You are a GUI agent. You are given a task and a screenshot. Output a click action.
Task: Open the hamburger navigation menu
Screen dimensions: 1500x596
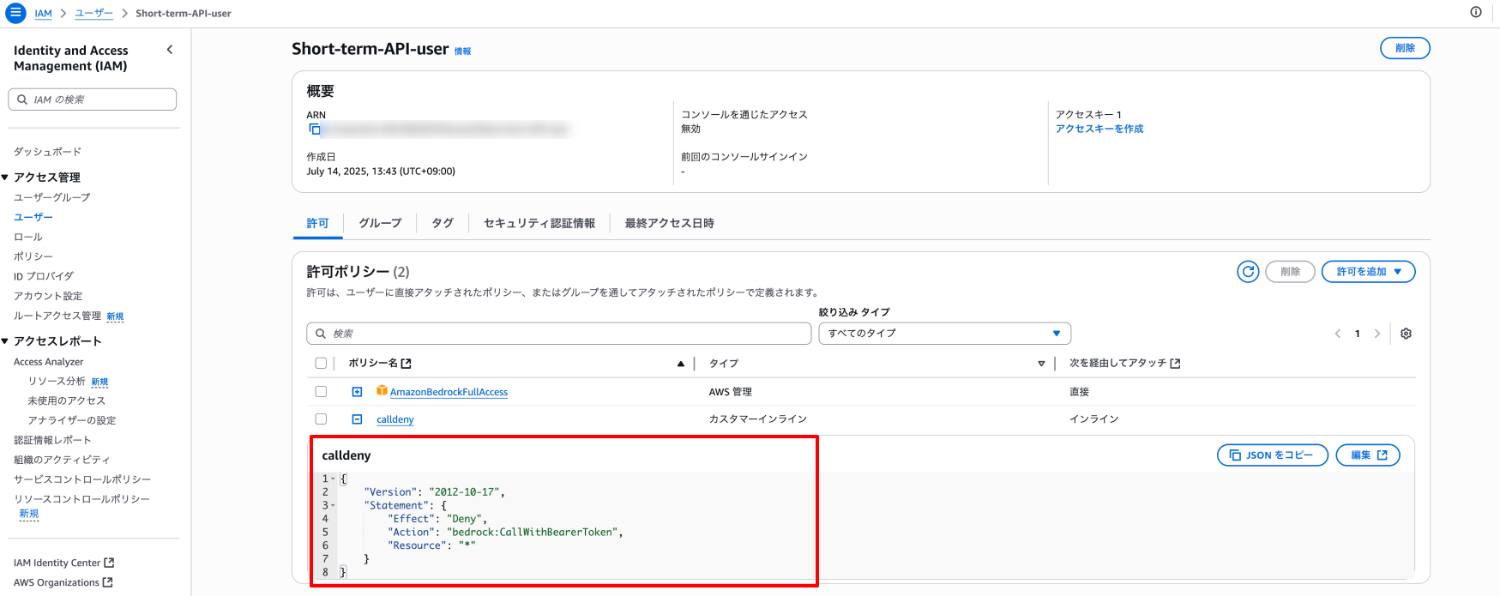coord(15,12)
